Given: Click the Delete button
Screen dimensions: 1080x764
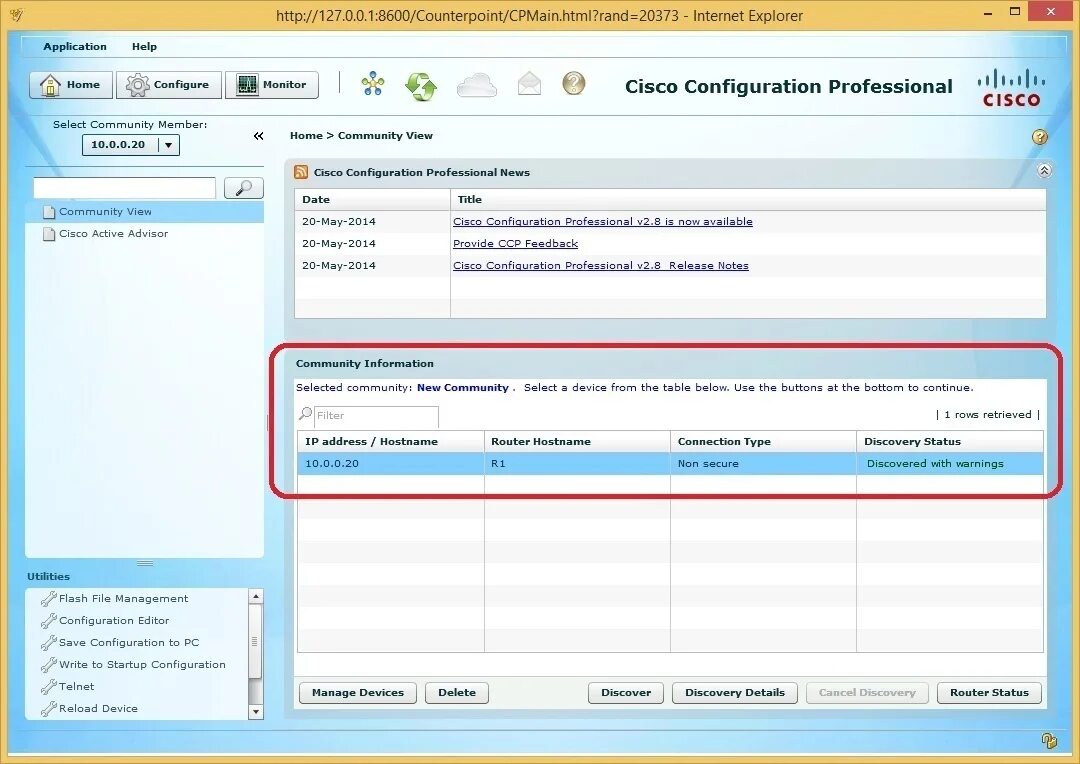Looking at the screenshot, I should (457, 692).
